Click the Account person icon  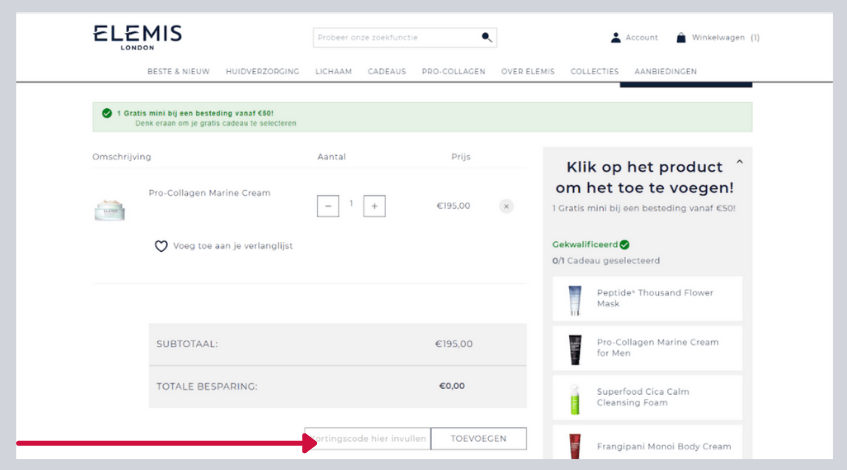coord(615,38)
